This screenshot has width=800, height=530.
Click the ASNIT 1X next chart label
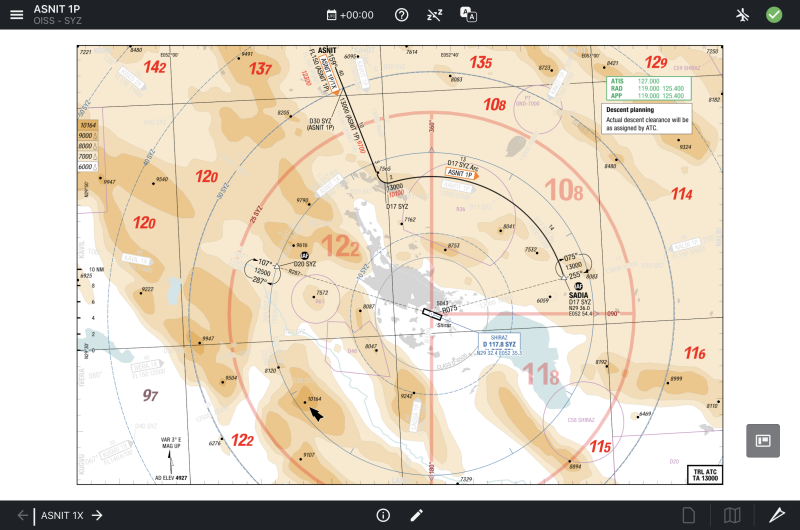click(62, 515)
